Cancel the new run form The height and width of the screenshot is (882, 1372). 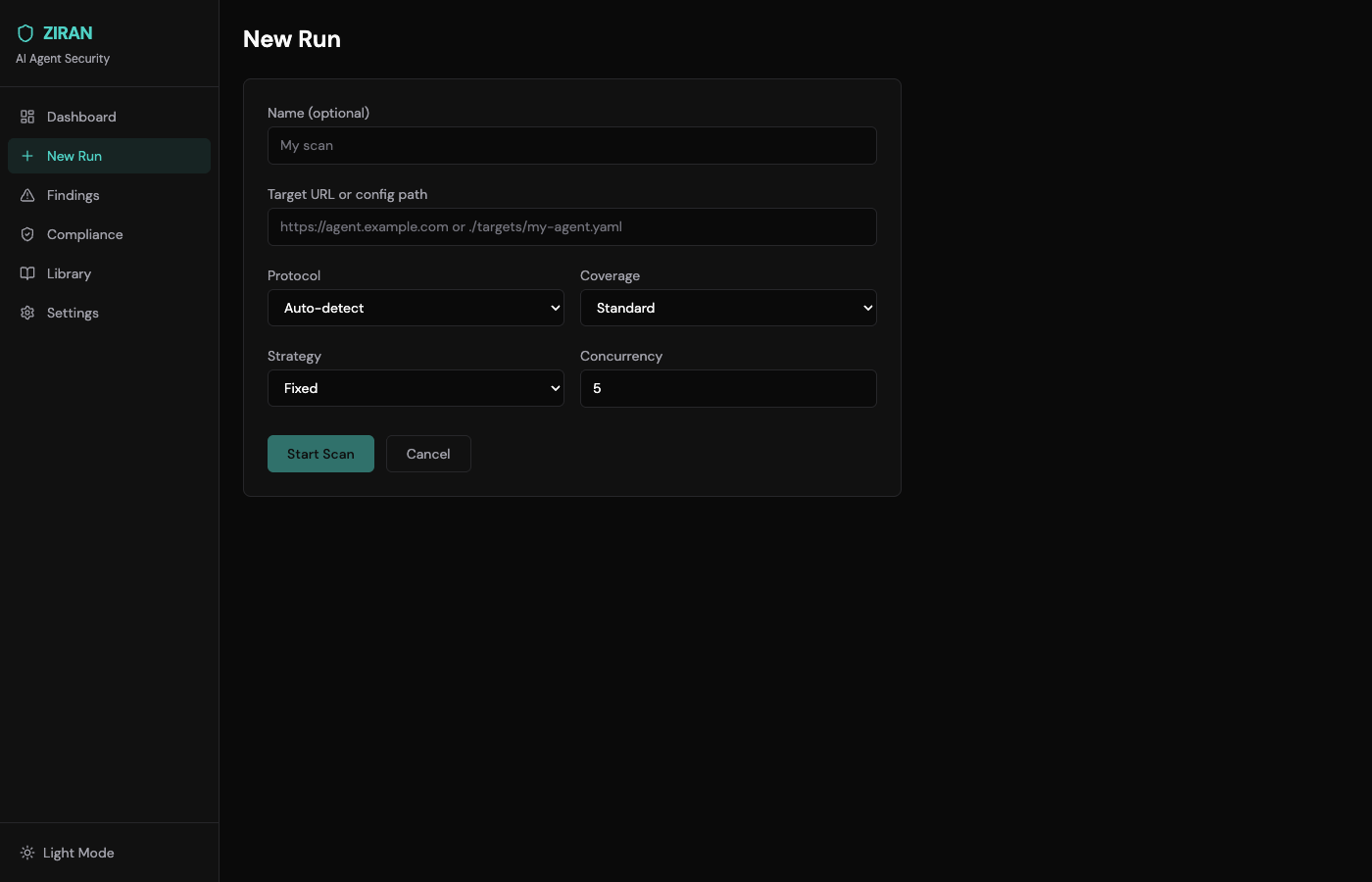pos(428,454)
